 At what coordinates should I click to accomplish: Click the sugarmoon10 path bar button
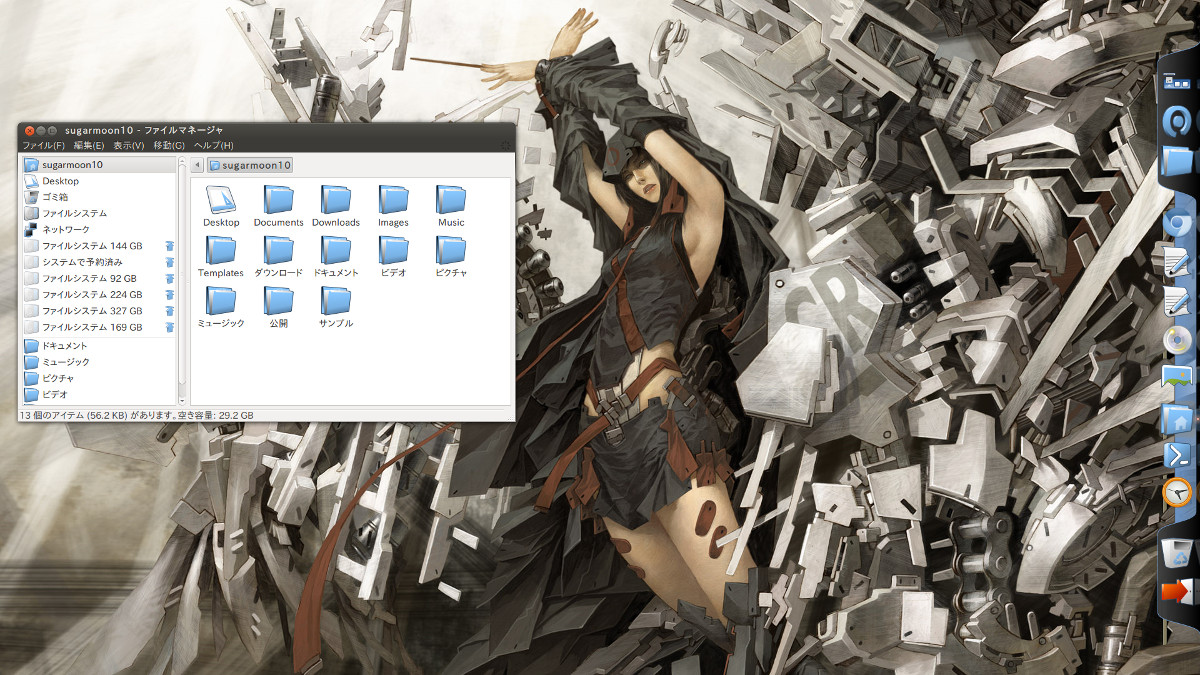click(250, 164)
